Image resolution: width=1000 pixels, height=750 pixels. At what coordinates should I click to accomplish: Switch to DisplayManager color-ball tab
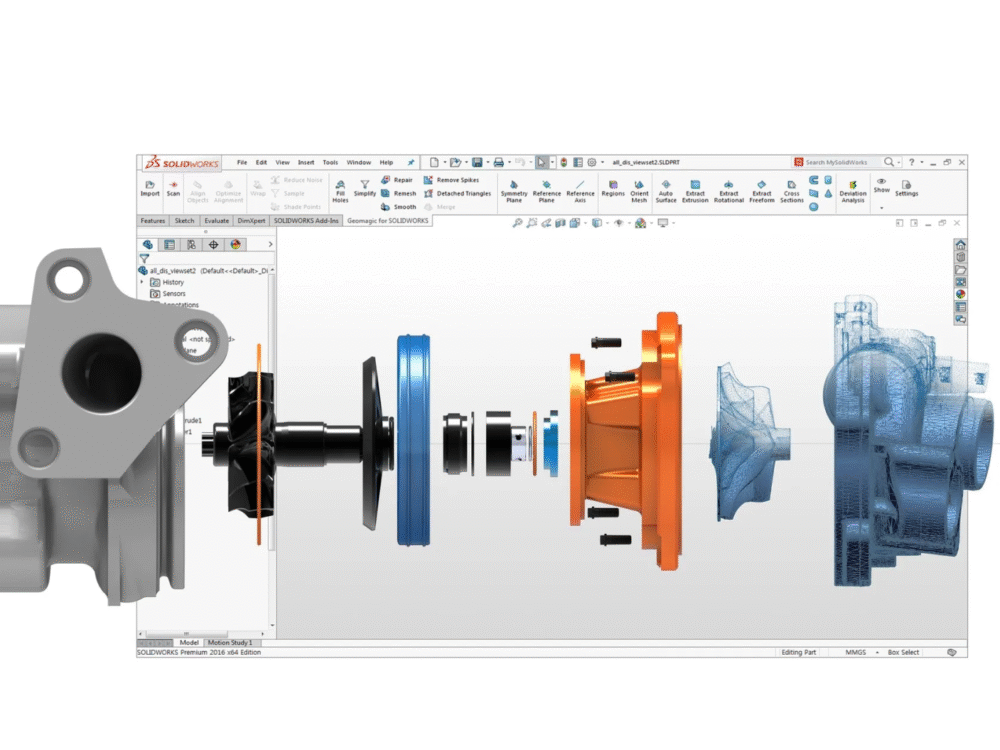pos(235,244)
